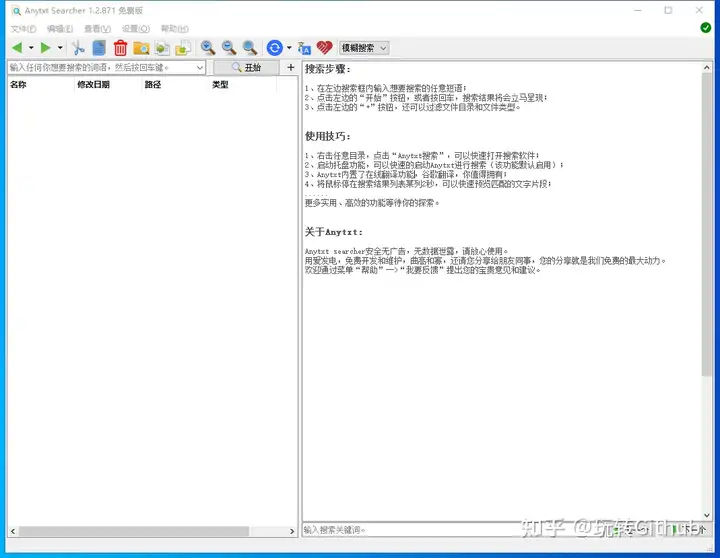Image resolution: width=720 pixels, height=558 pixels.
Task: Click the red heart donate icon
Action: (x=325, y=48)
